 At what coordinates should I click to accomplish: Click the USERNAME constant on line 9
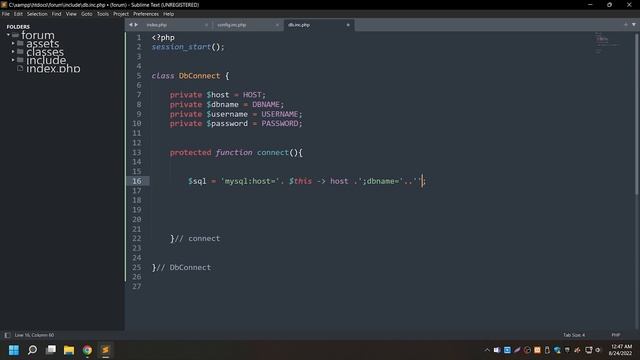point(280,114)
